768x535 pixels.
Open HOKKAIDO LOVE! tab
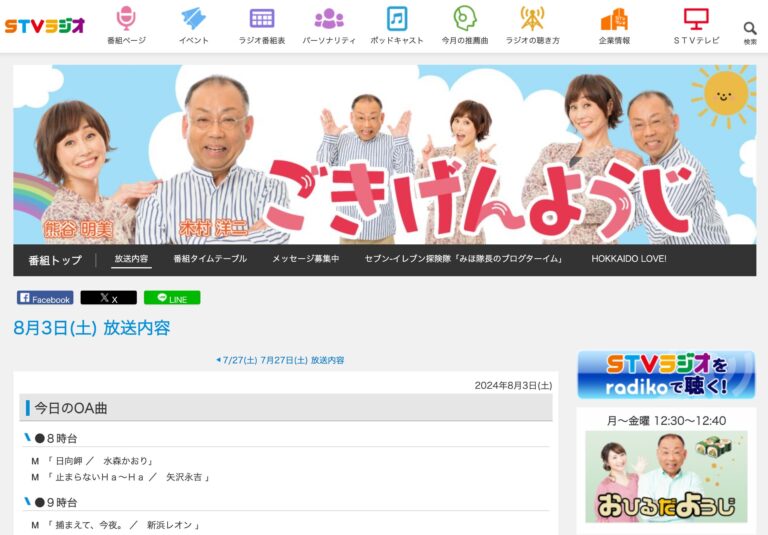pyautogui.click(x=629, y=259)
